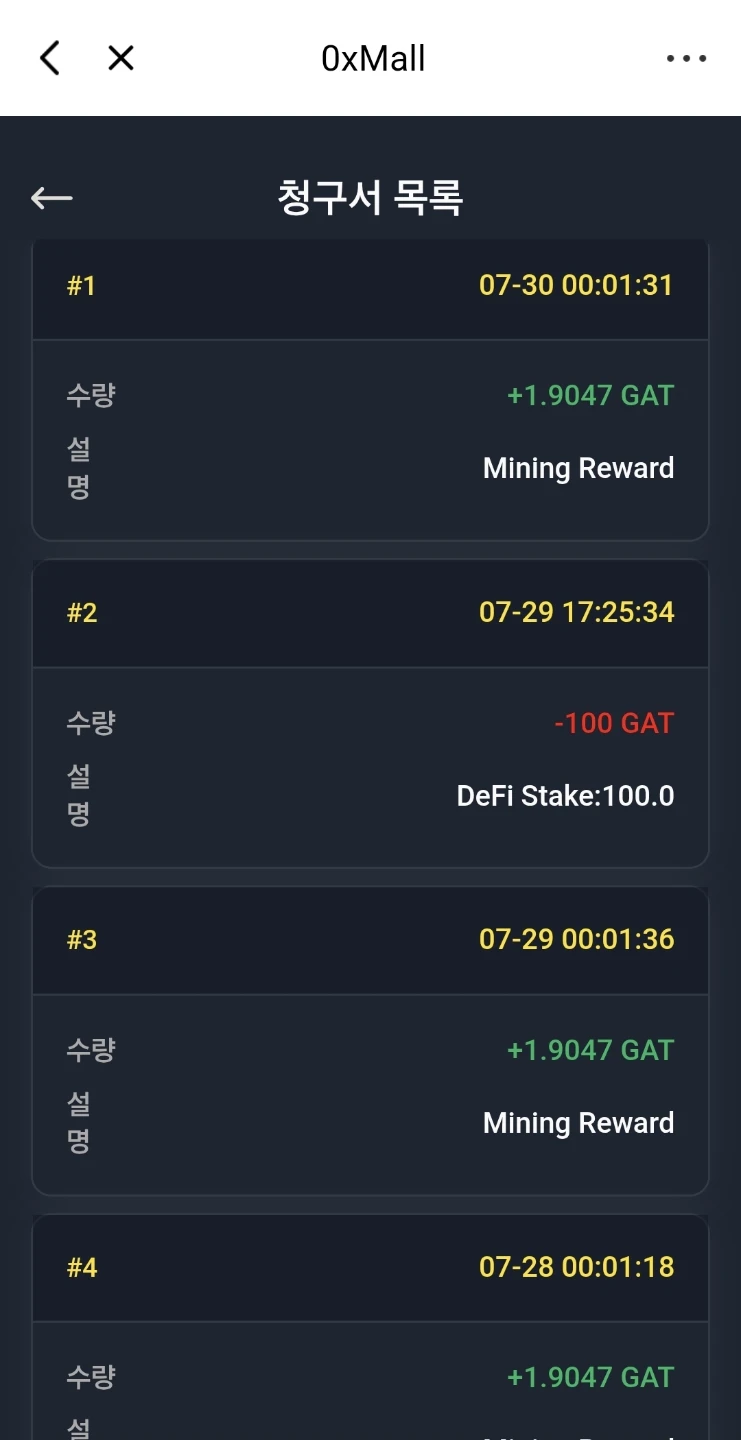
Task: Open bill entry #2 header
Action: tap(370, 613)
